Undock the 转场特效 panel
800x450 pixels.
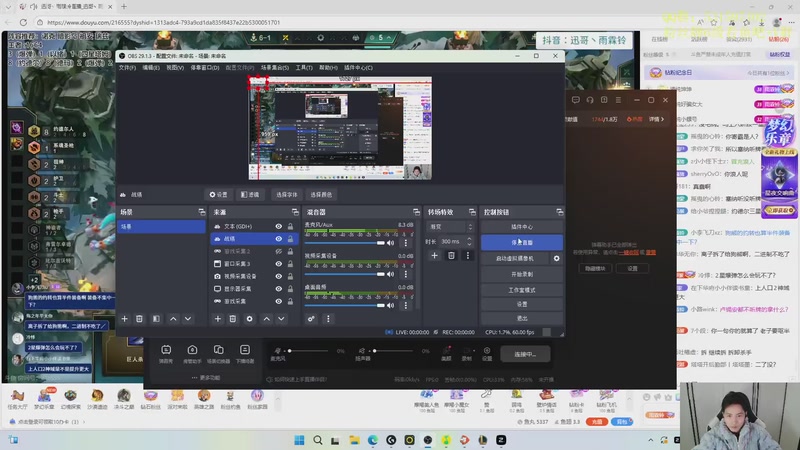472,212
